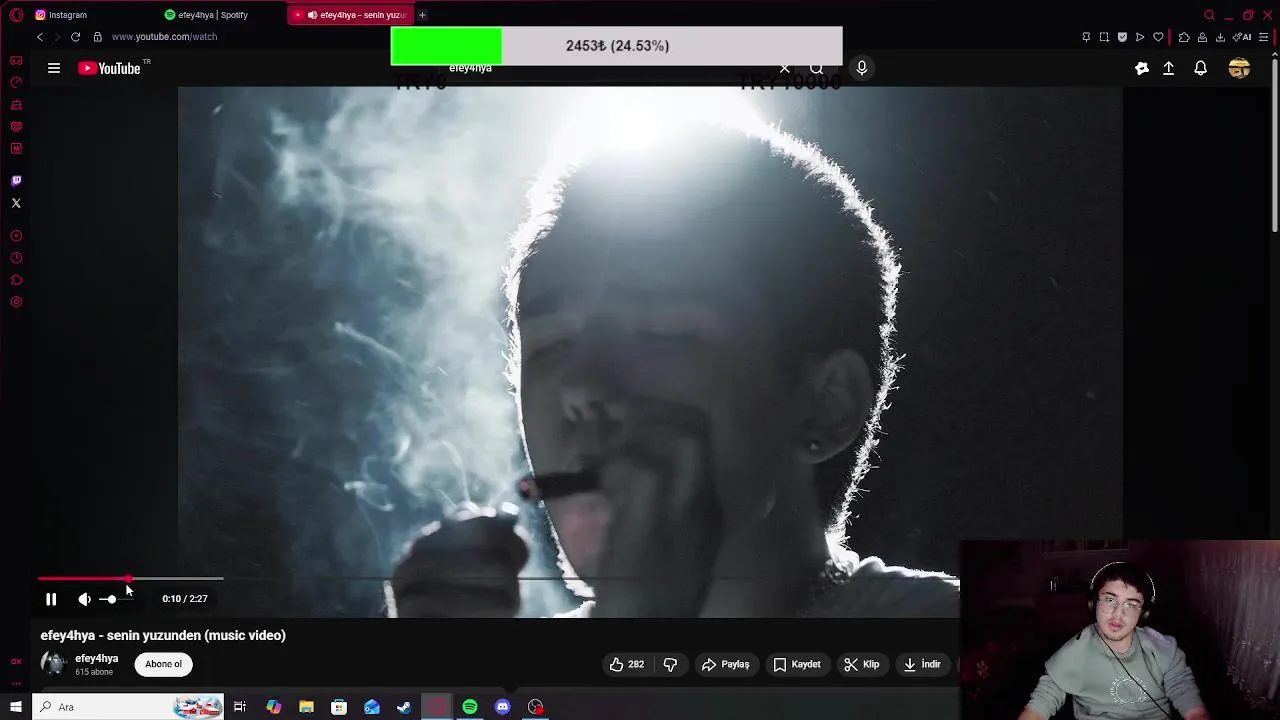1280x720 pixels.
Task: Open the easy setup sliders icon
Action: pos(1264,37)
